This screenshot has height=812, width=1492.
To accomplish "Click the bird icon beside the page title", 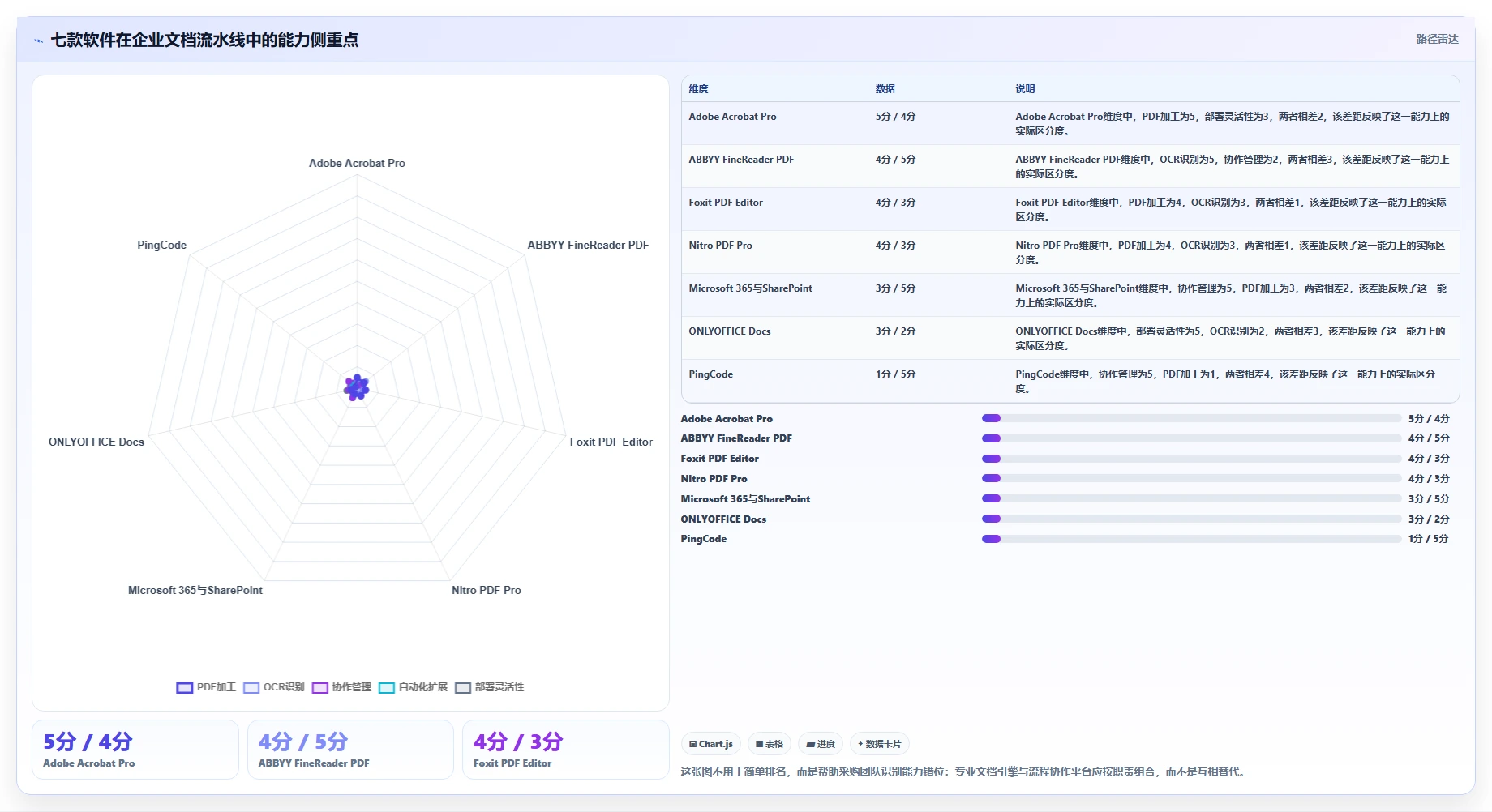I will tap(38, 41).
